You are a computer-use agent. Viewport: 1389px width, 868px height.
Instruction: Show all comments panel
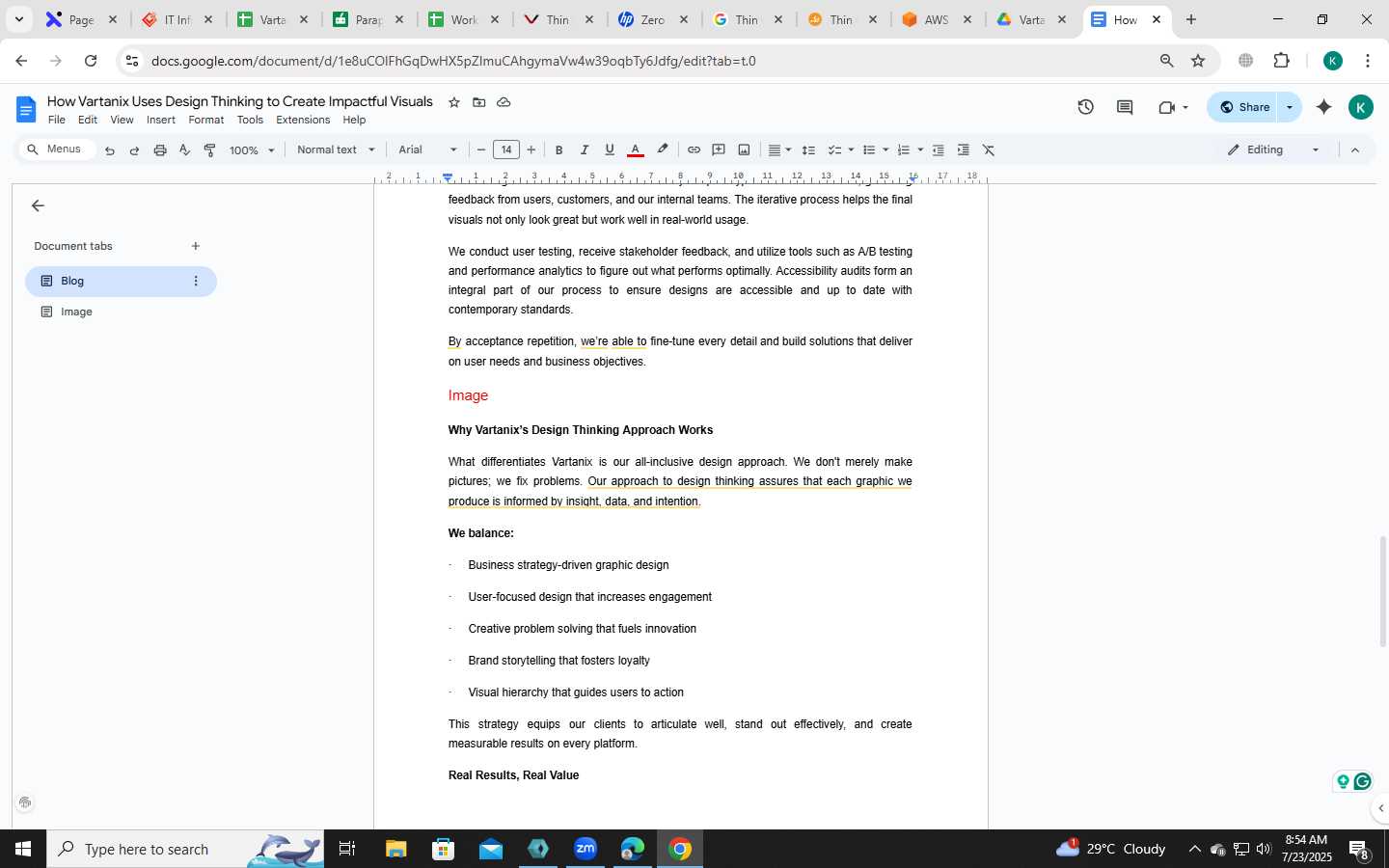[x=1125, y=107]
